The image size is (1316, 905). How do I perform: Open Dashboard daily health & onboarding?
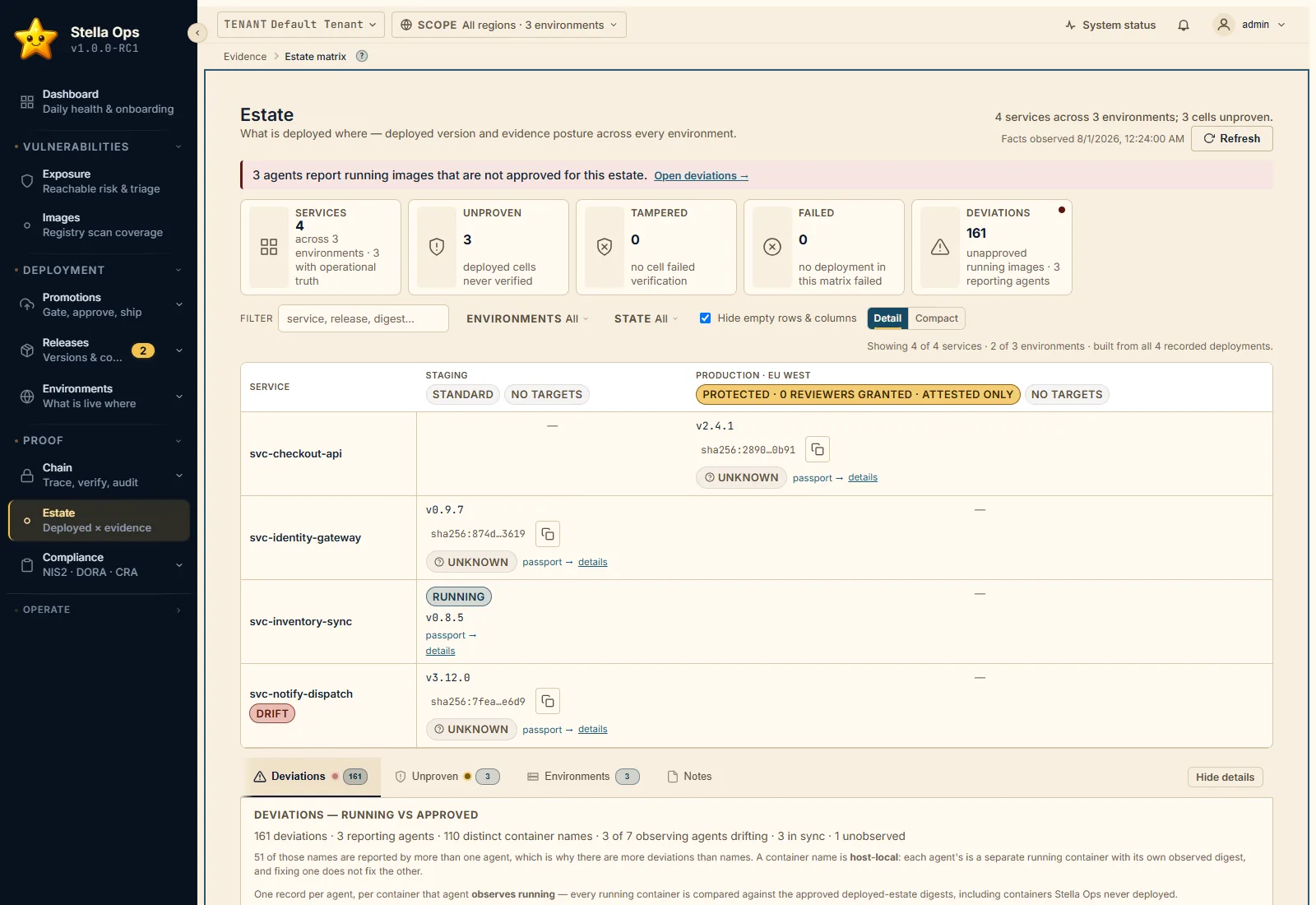[99, 102]
